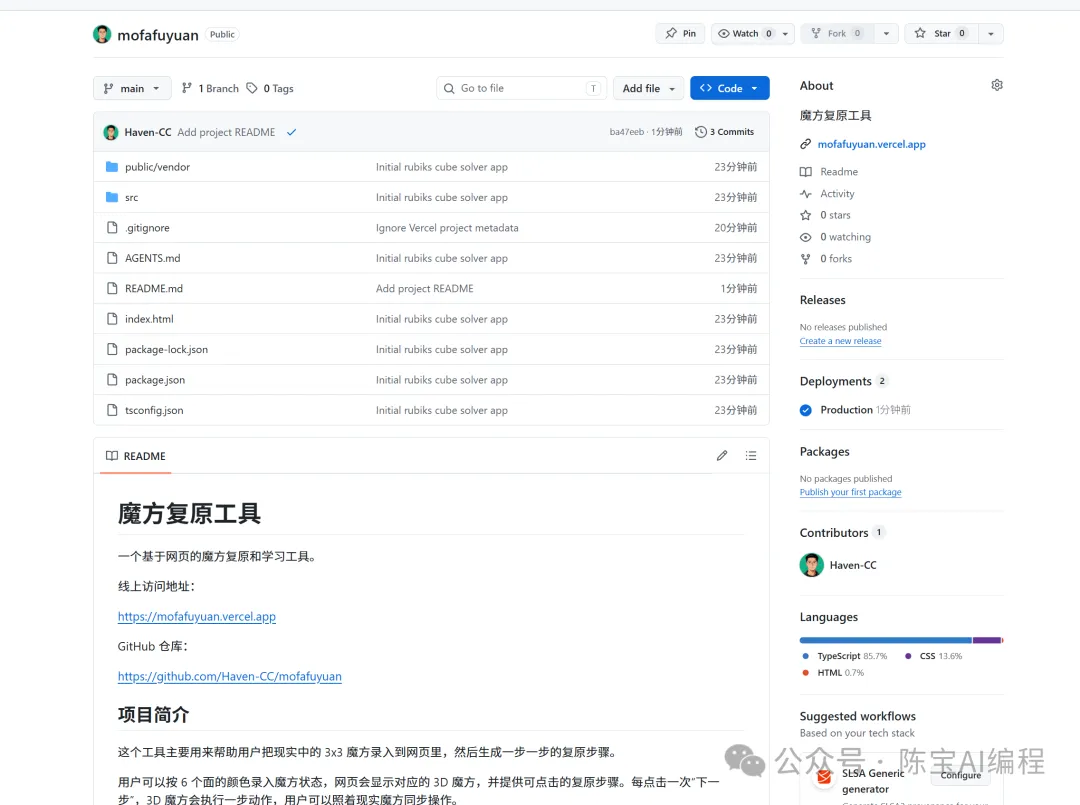Click the public/vendor folder icon
The image size is (1080, 805).
pos(112,167)
